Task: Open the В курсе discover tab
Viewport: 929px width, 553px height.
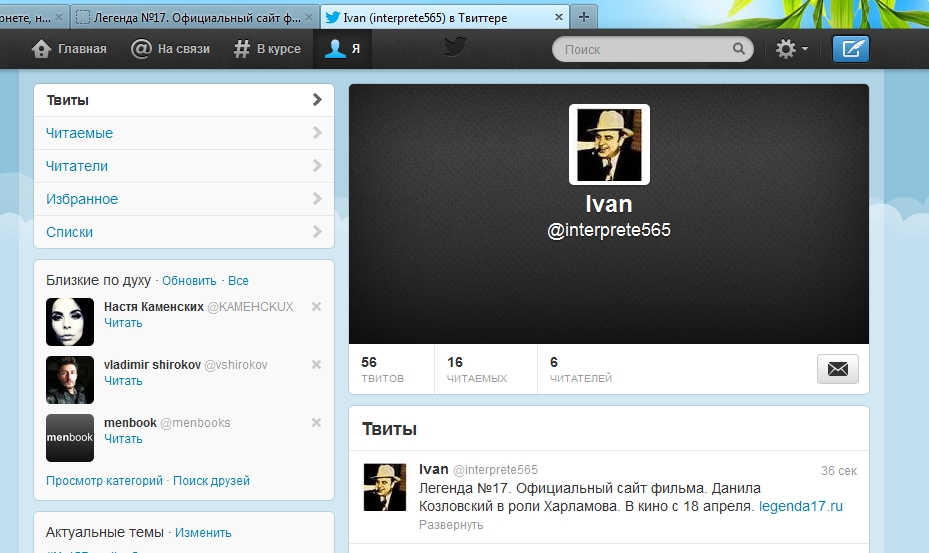Action: click(267, 49)
